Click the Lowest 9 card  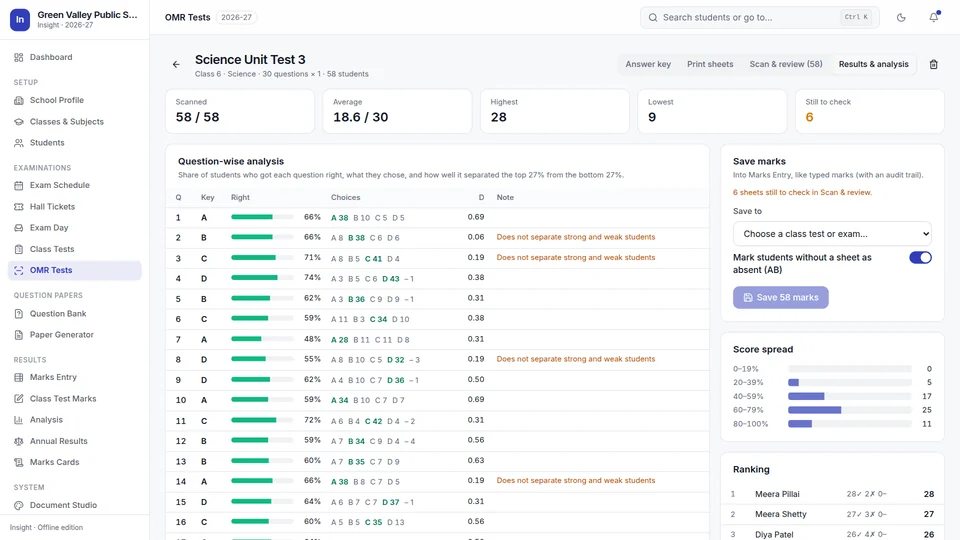(x=712, y=111)
